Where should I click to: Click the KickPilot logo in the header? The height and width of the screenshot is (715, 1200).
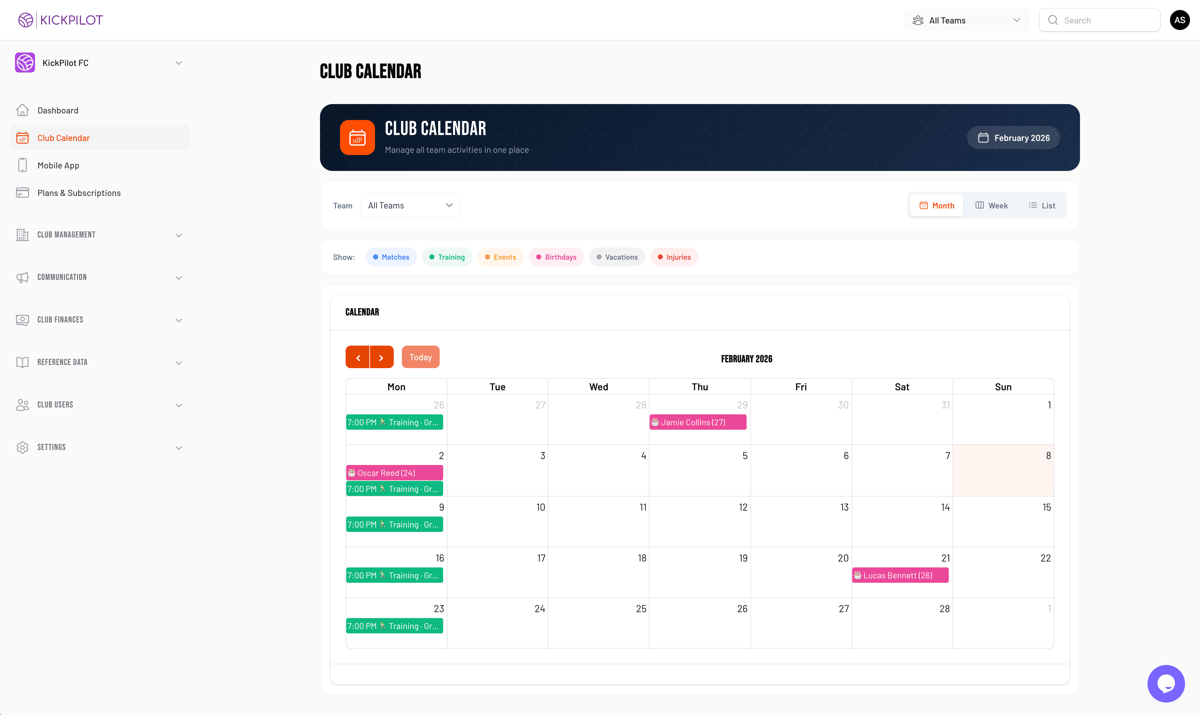[x=60, y=19]
